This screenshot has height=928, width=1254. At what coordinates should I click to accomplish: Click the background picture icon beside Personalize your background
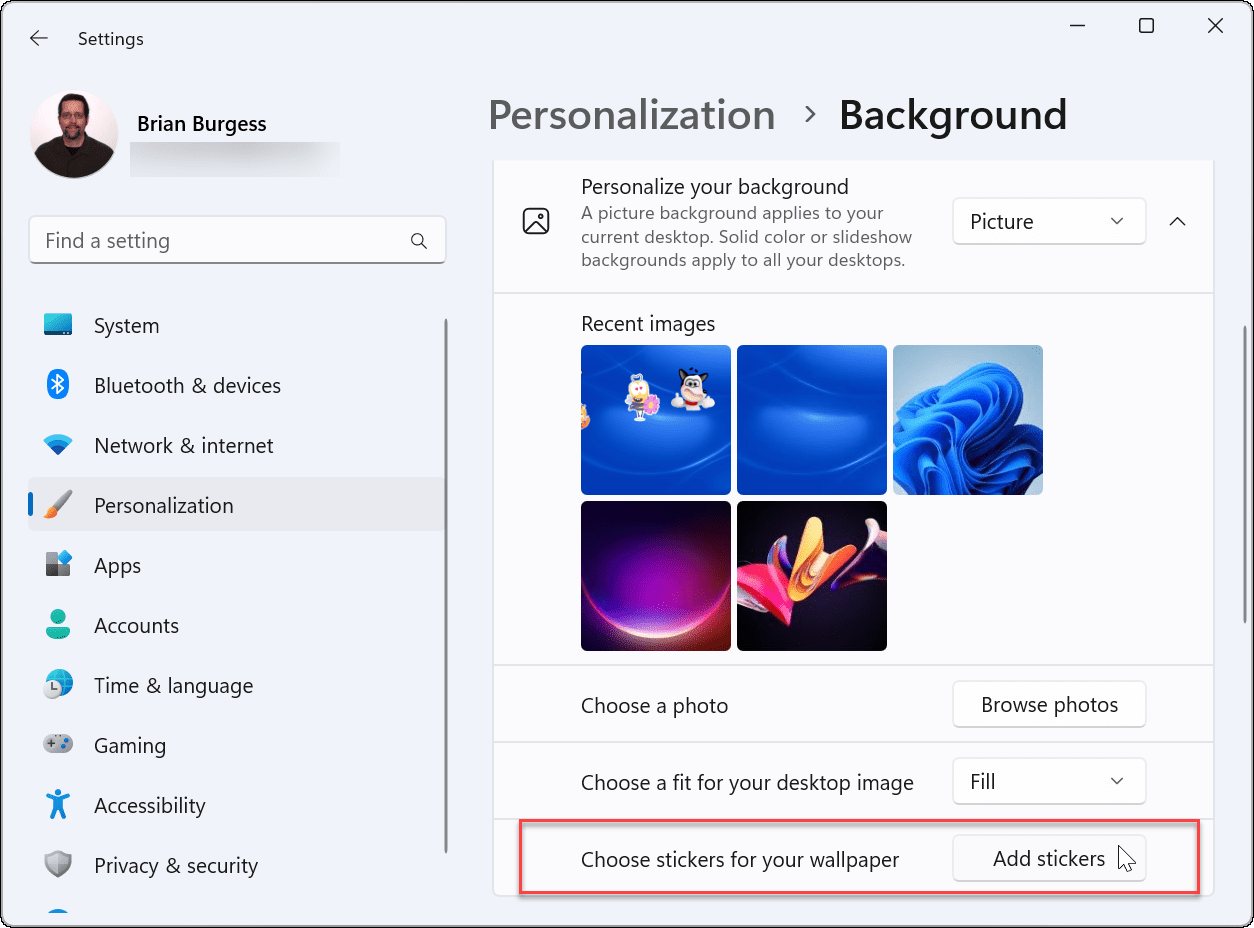tap(536, 222)
